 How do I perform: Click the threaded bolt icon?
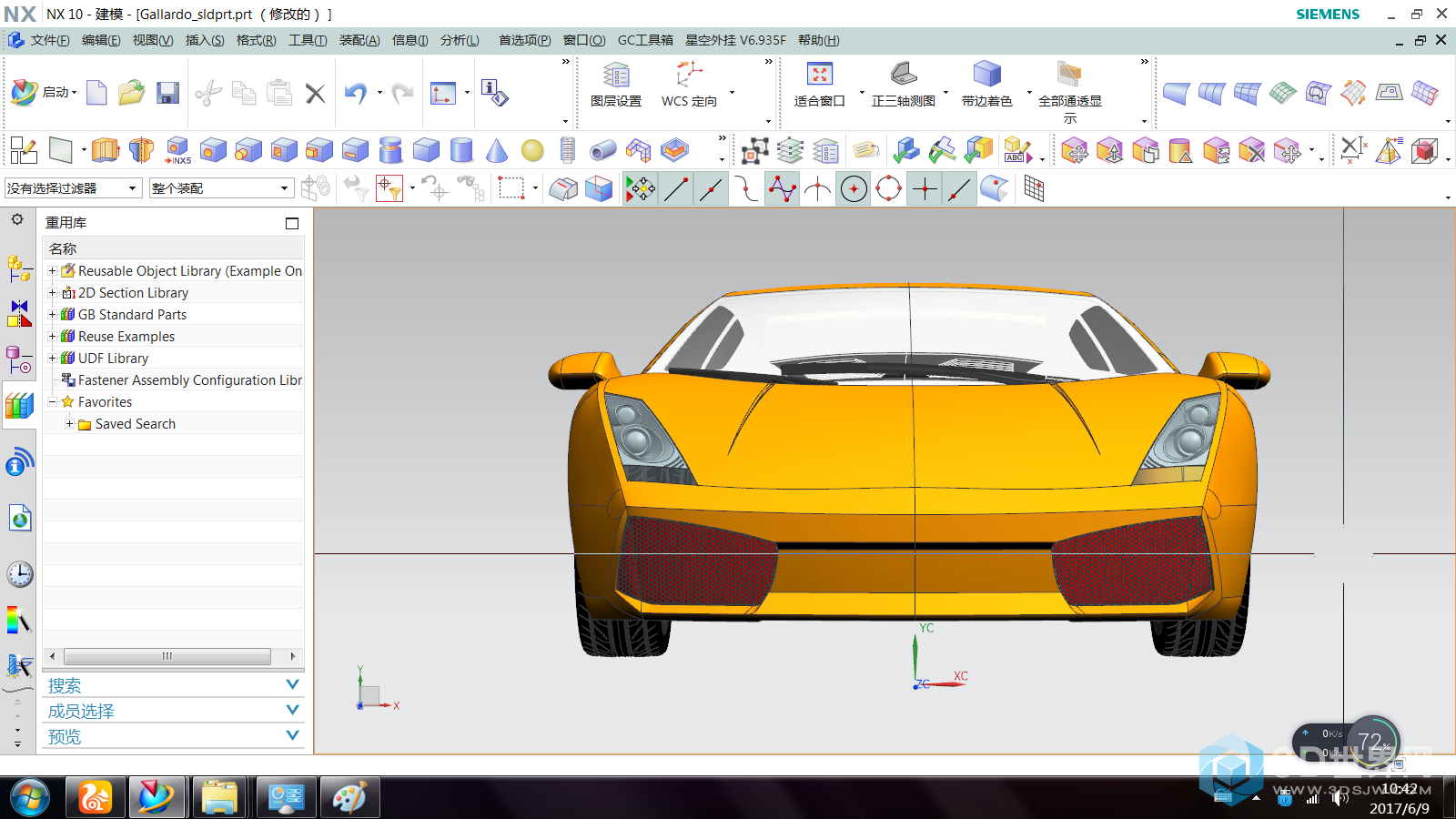(568, 150)
